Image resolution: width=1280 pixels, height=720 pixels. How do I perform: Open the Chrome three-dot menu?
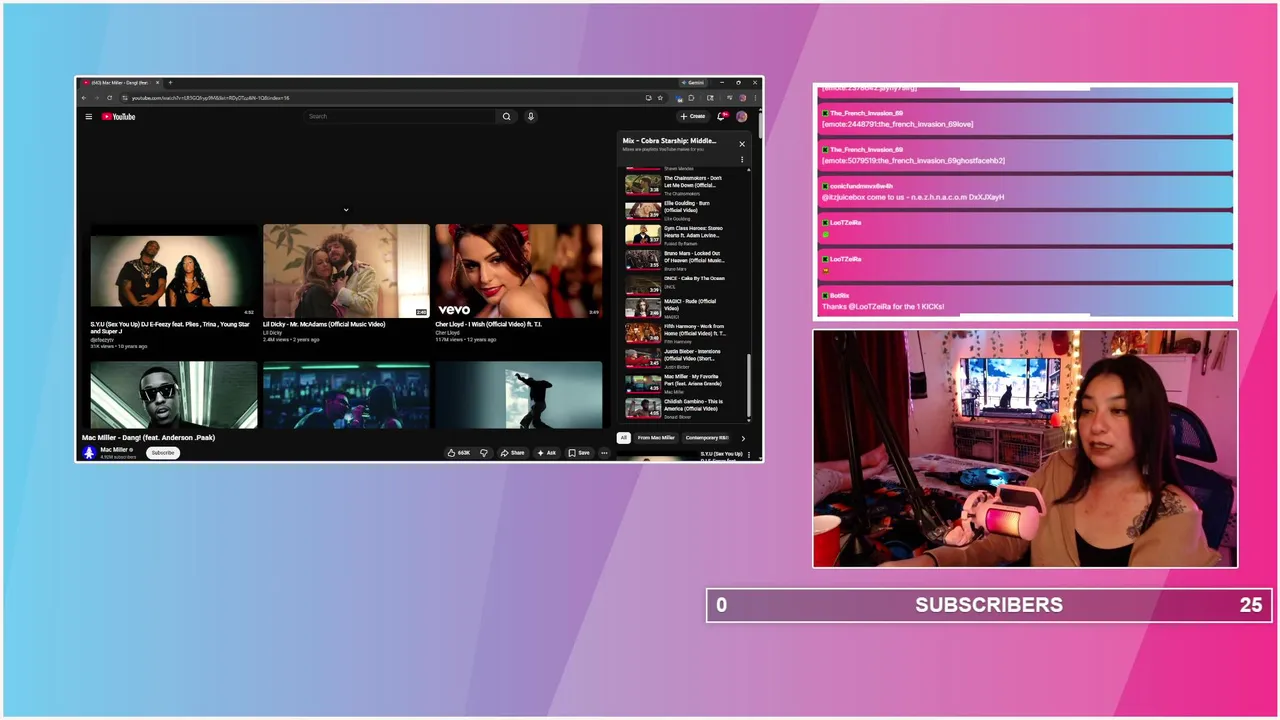point(755,98)
